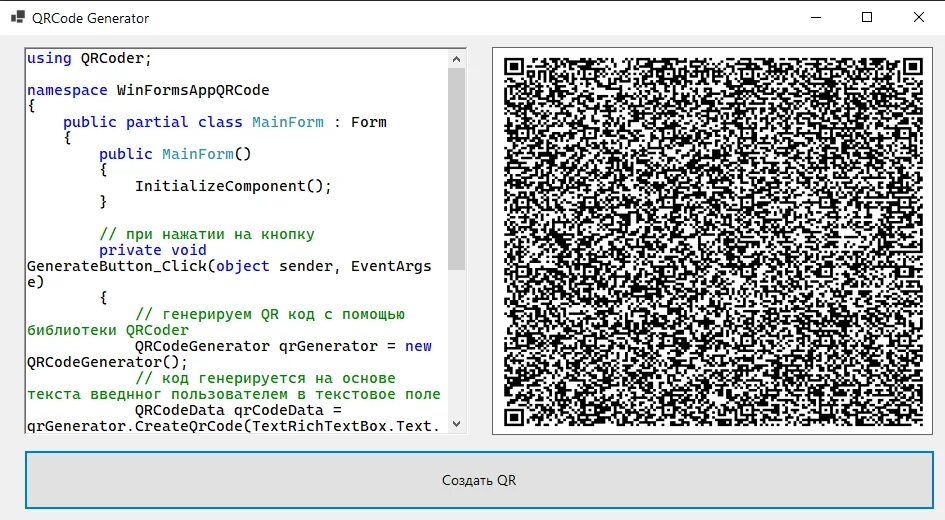The height and width of the screenshot is (520, 945).
Task: Minimize the QRCode Generator window
Action: pyautogui.click(x=816, y=17)
